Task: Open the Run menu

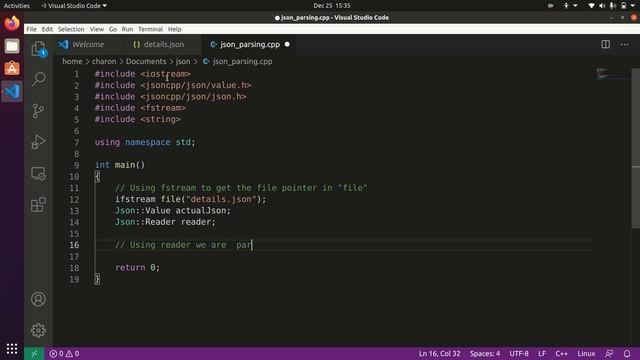Action: (x=127, y=29)
